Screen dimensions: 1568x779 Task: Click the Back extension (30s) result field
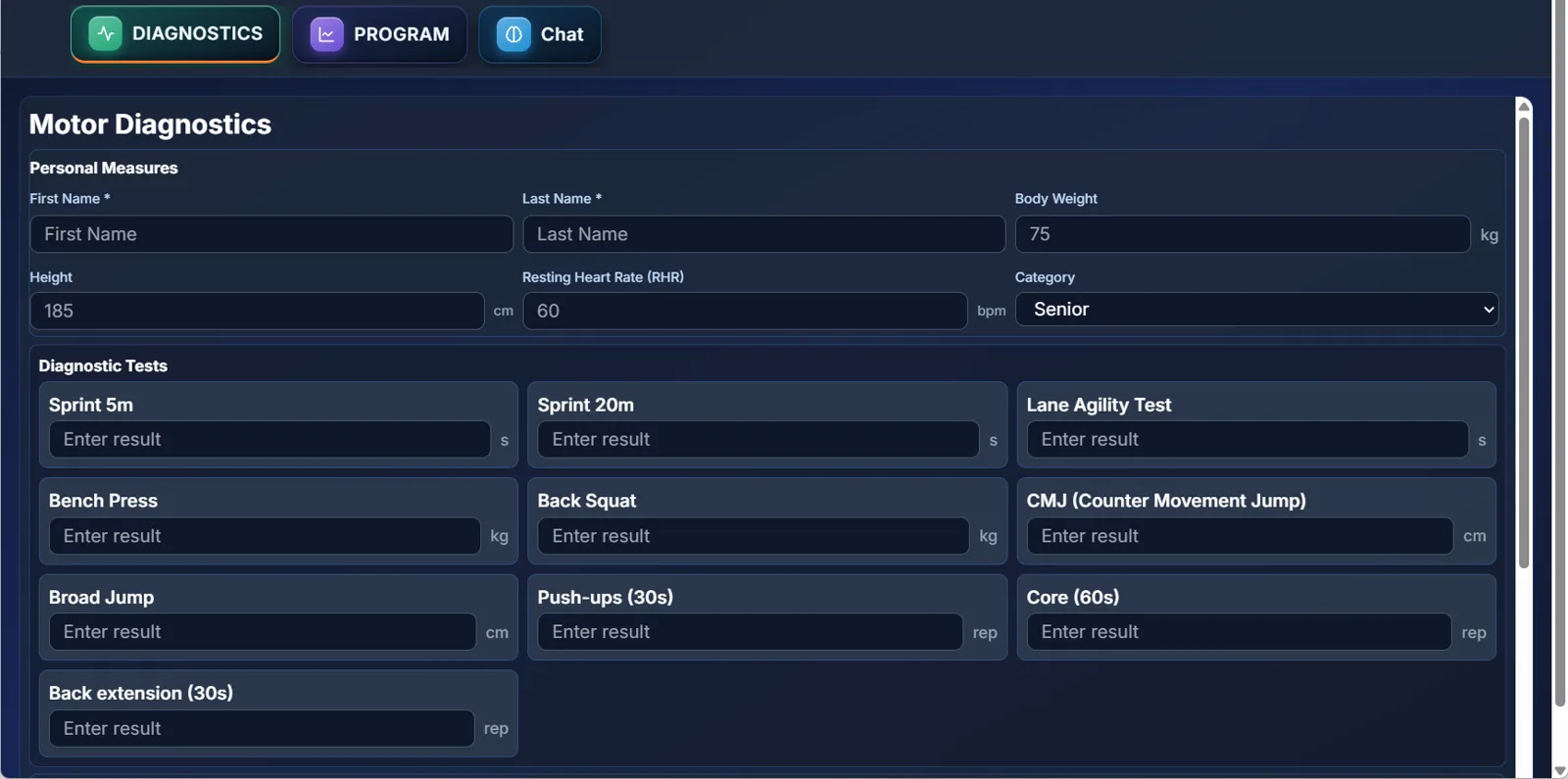[262, 728]
